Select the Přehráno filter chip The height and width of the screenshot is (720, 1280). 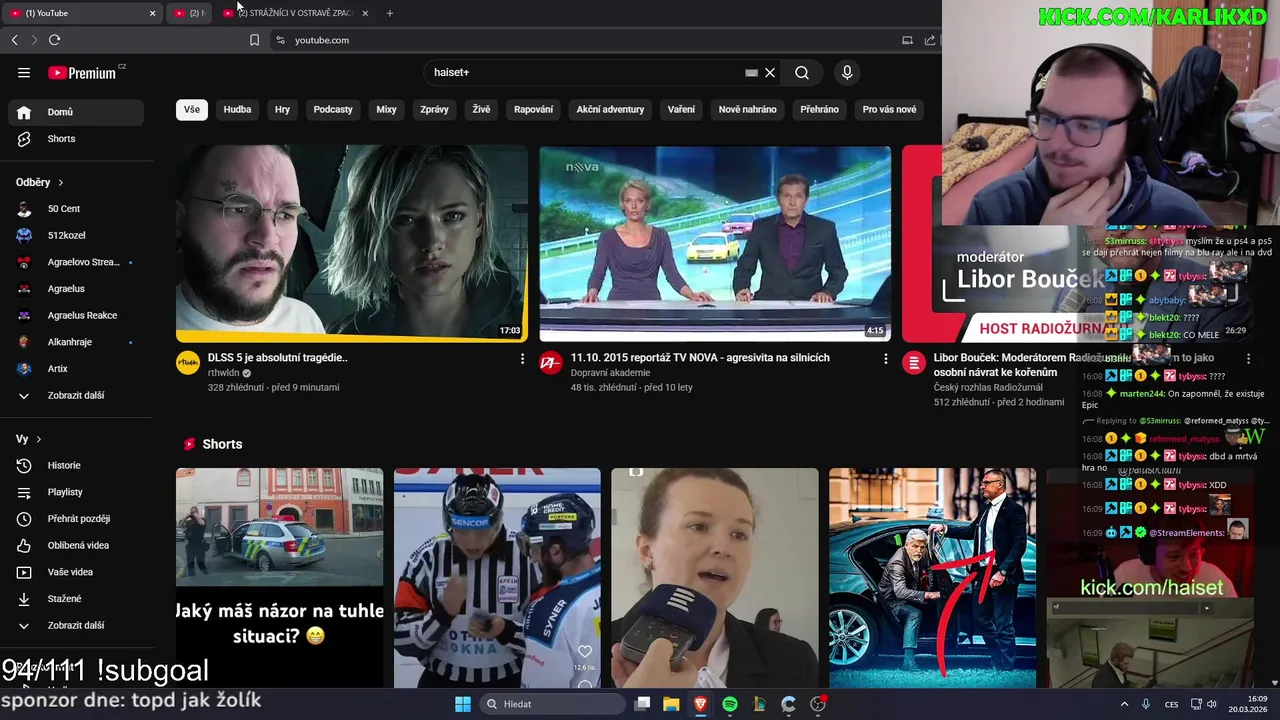pyautogui.click(x=819, y=110)
